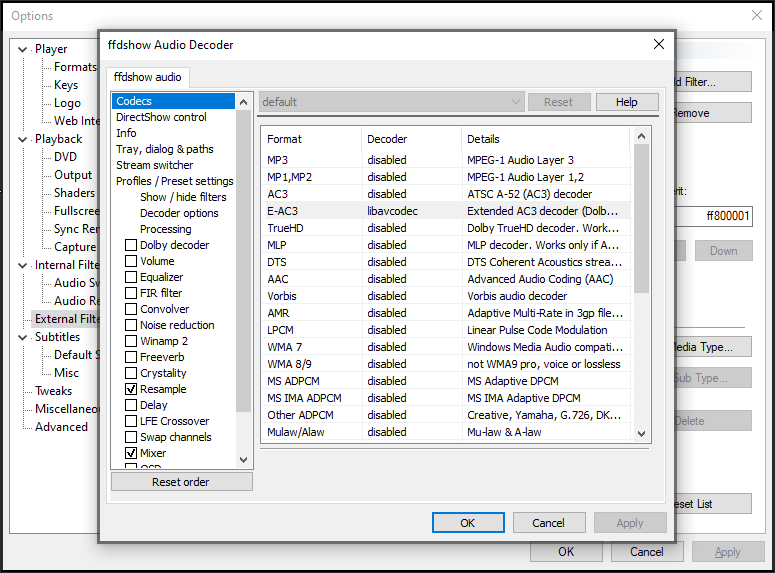775x573 pixels.
Task: Check the Winamp 2 box
Action: (x=131, y=341)
